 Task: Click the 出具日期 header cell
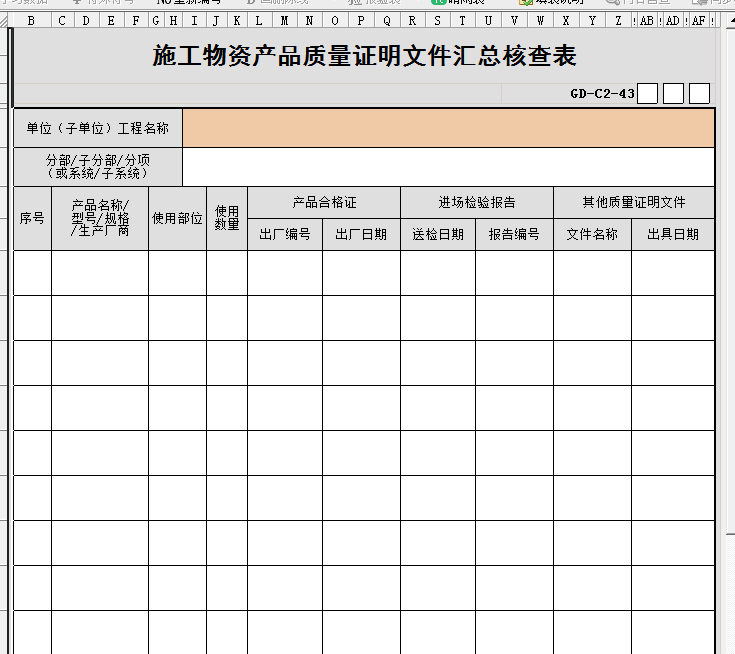pos(673,234)
